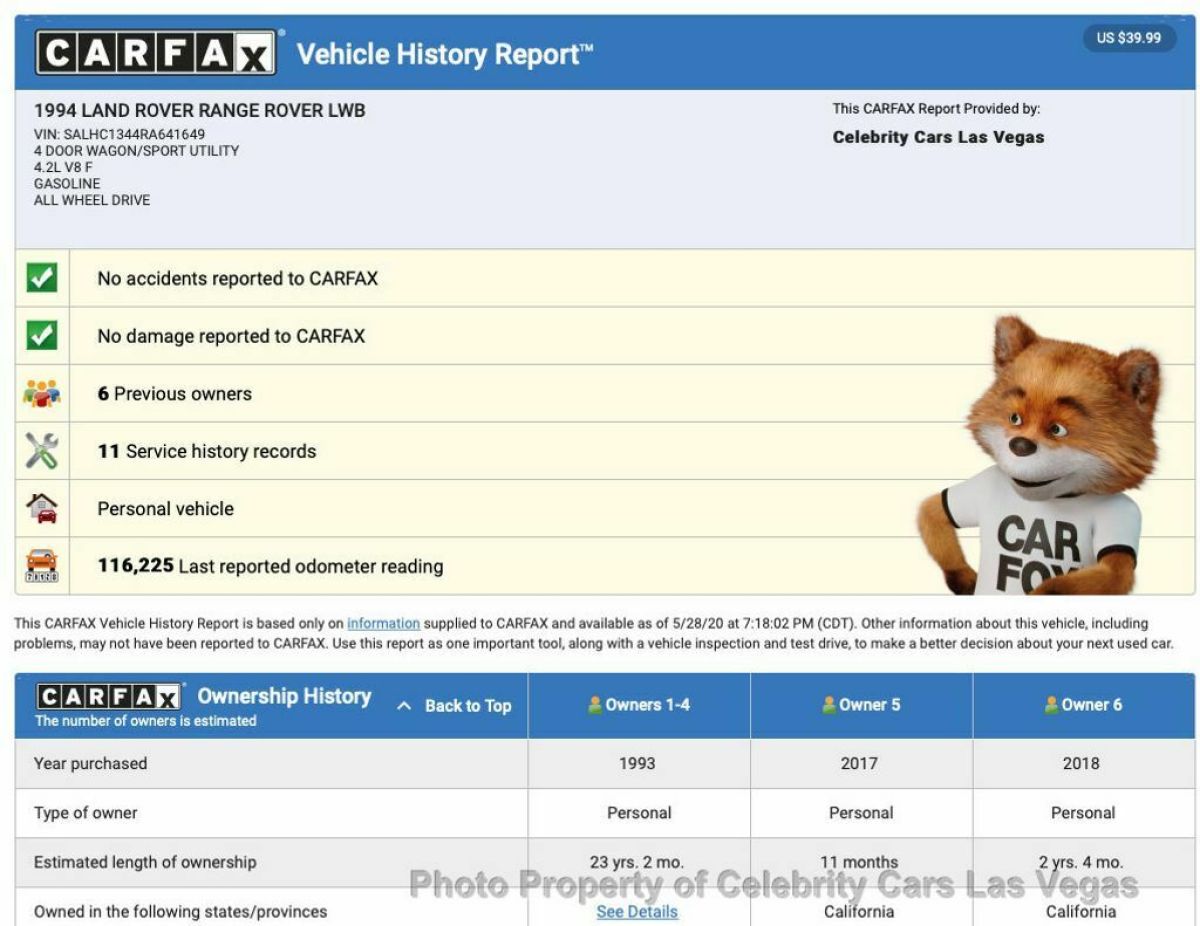
Task: Click the no damage green checkmark
Action: click(41, 336)
